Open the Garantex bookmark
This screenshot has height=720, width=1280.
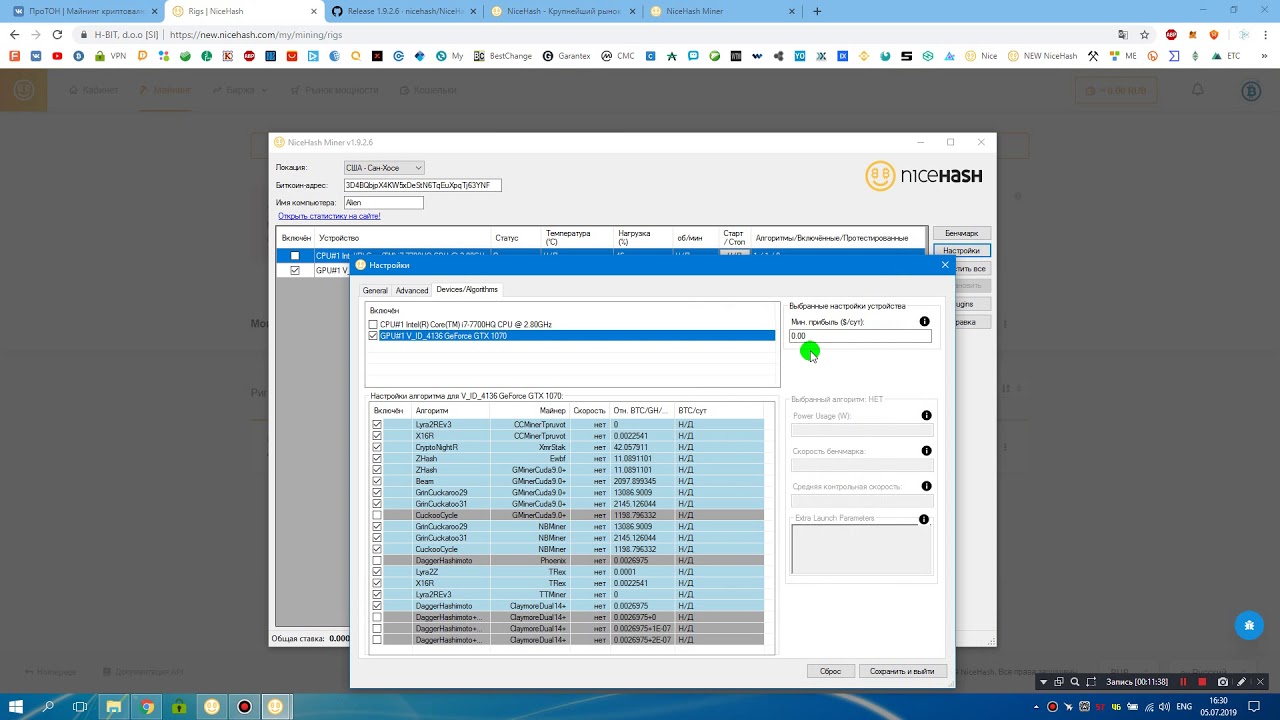[566, 56]
